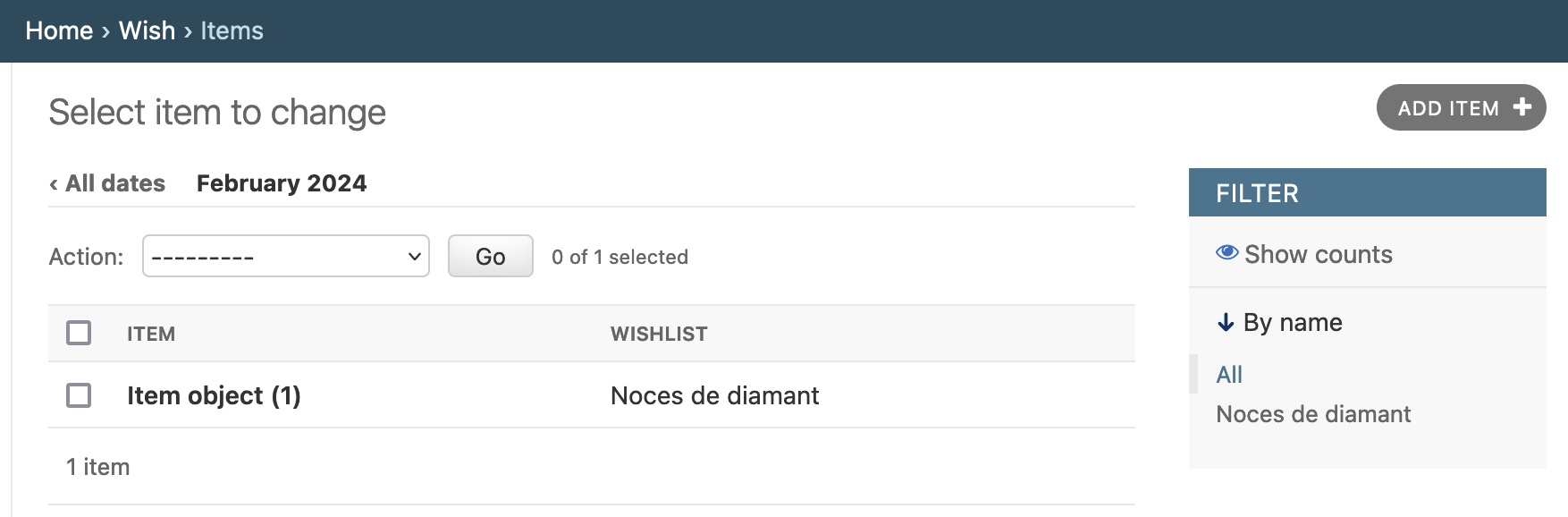1568x517 pixels.
Task: Click the WISHLIST column header
Action: tap(659, 334)
